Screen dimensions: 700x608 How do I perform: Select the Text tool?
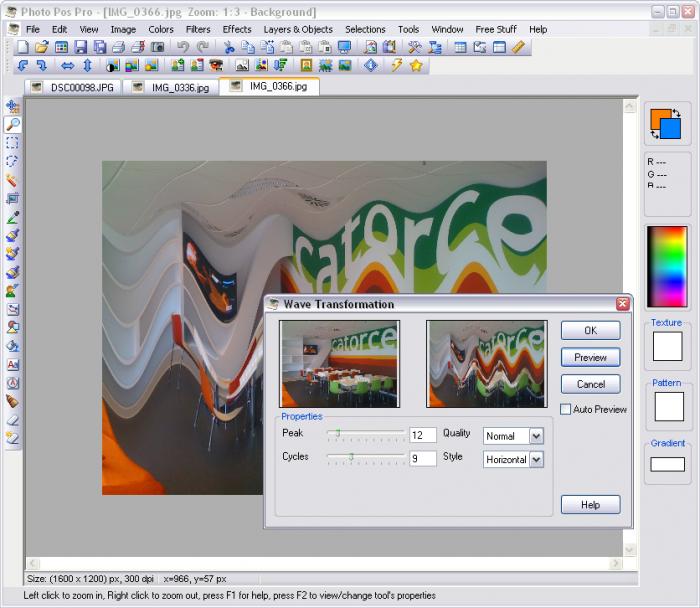point(13,365)
